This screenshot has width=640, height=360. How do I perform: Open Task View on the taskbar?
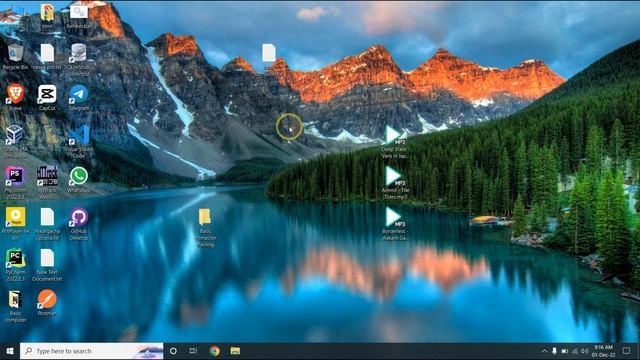(x=193, y=351)
